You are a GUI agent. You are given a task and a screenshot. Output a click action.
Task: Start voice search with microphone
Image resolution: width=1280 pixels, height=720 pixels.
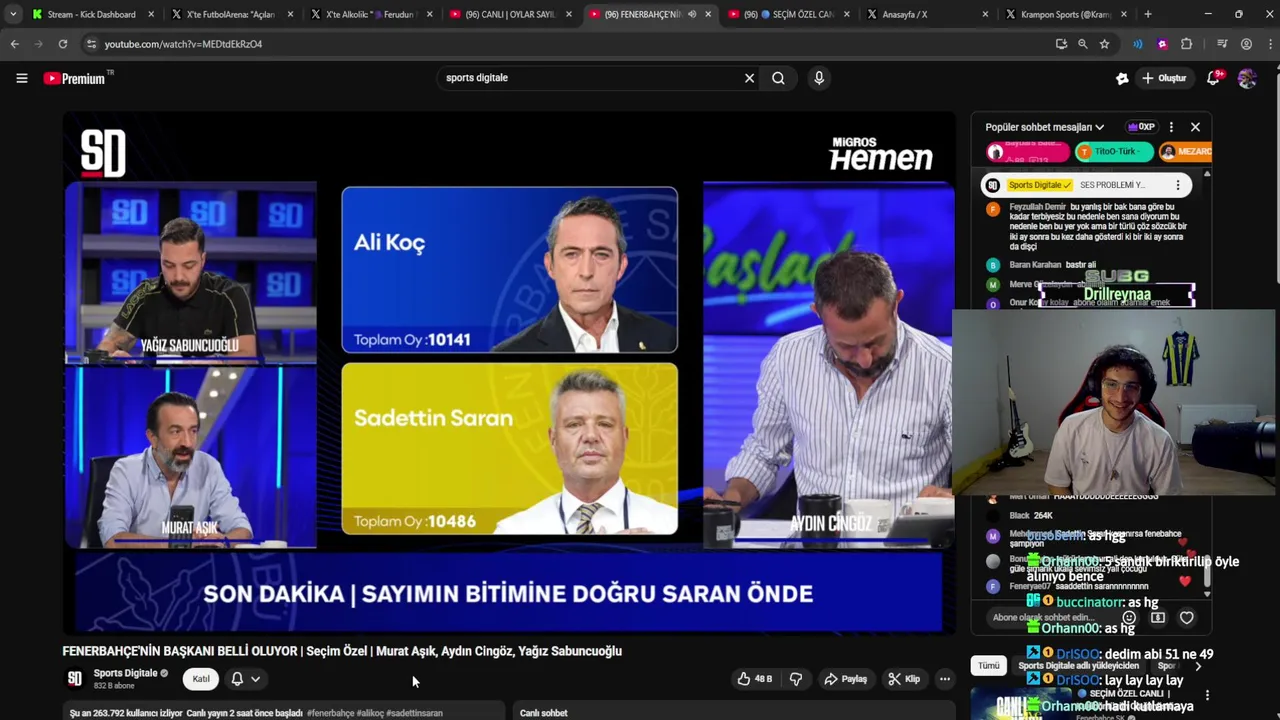pyautogui.click(x=819, y=78)
